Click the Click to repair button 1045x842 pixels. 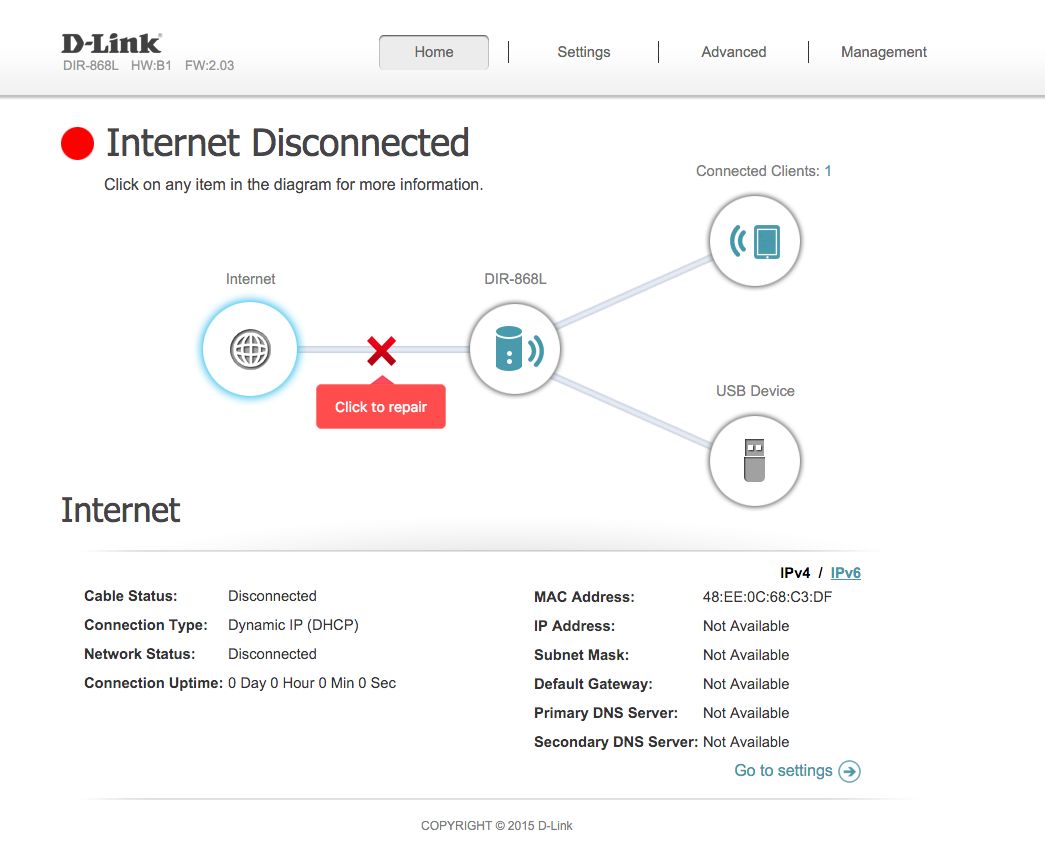point(381,407)
